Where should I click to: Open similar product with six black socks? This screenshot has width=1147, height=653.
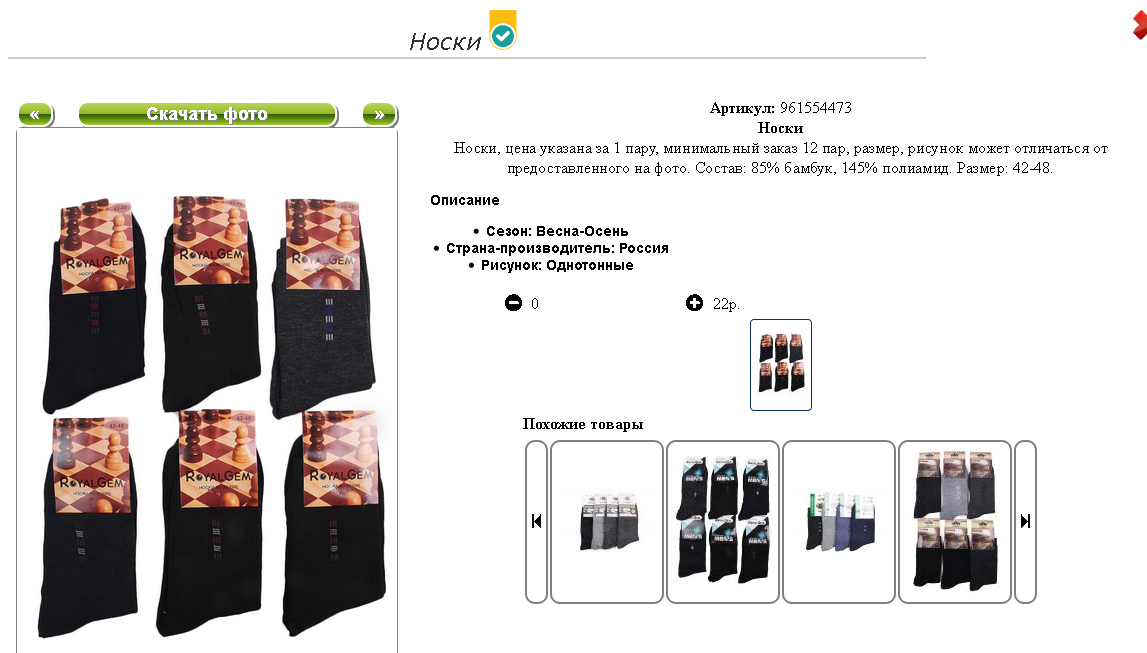pos(723,522)
